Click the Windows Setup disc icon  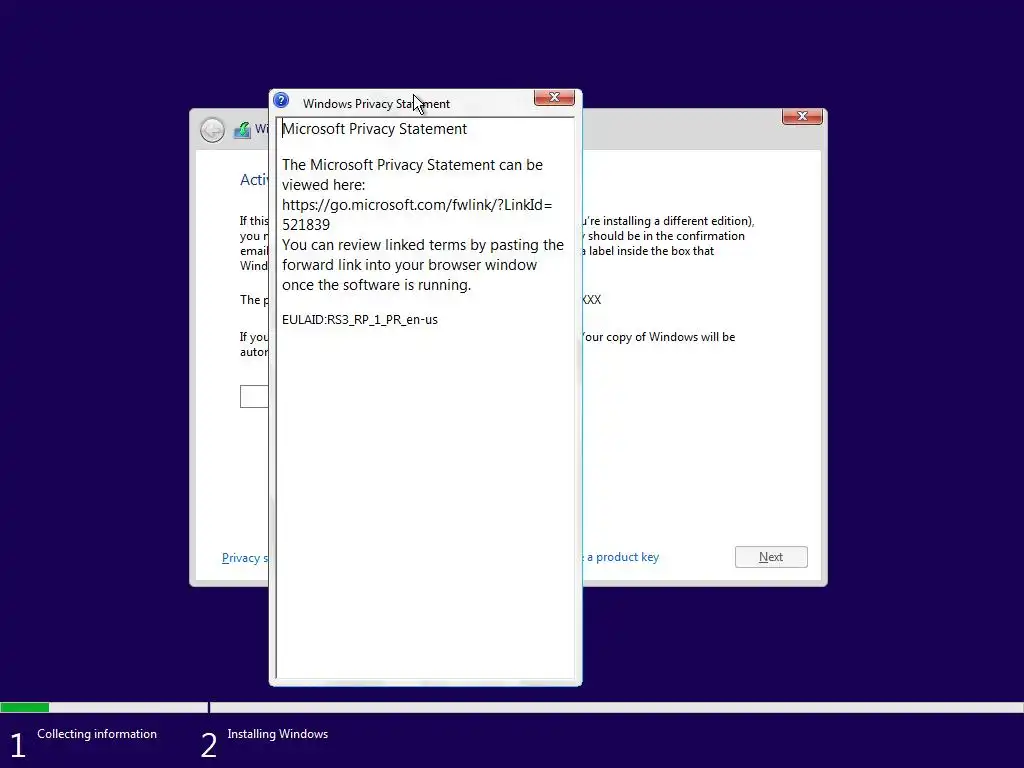[x=242, y=129]
